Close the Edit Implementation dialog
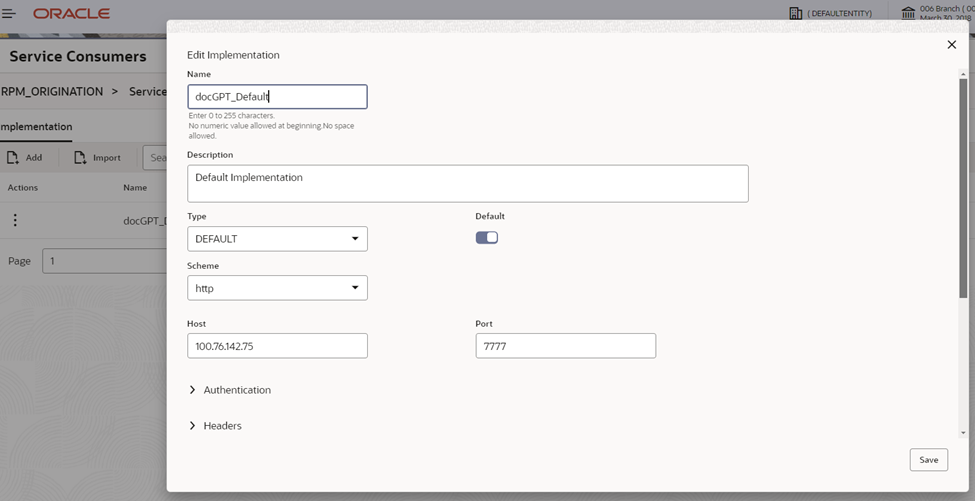975x501 pixels. tap(951, 44)
